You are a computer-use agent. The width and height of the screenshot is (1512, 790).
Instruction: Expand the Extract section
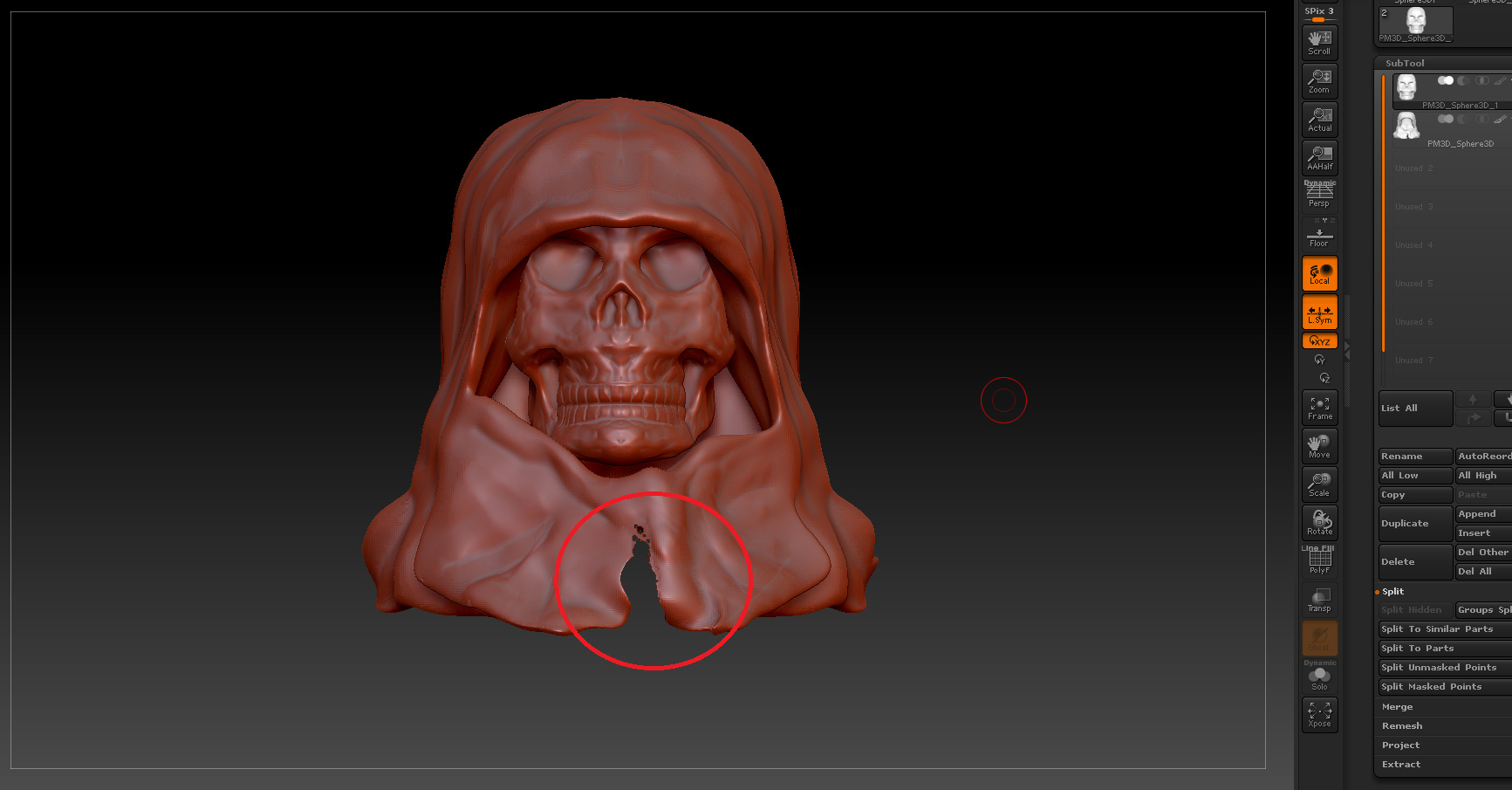pyautogui.click(x=1401, y=765)
